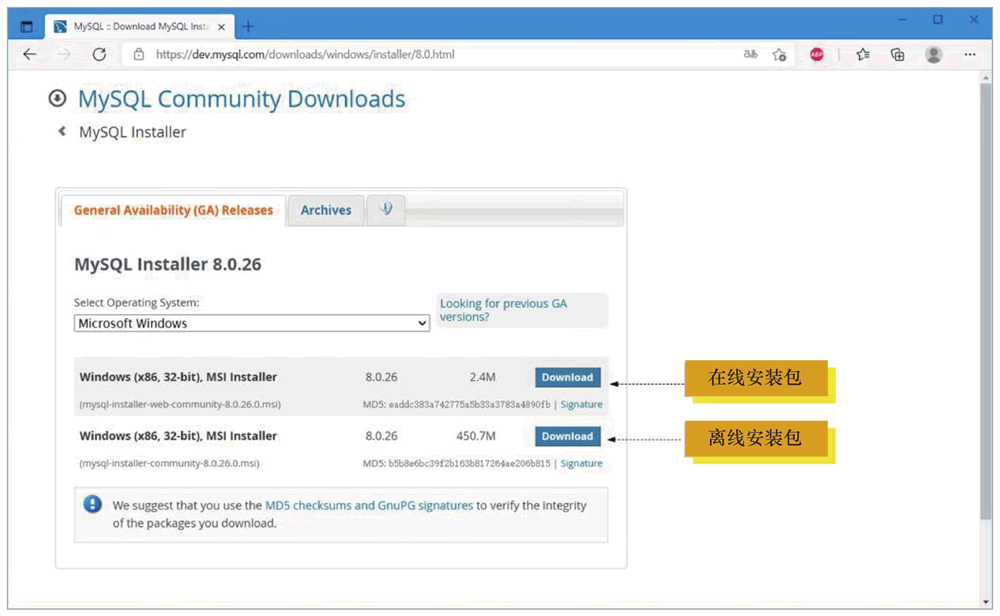Click the lock icon in address bar
This screenshot has height=616, width=1000.
pos(138,55)
